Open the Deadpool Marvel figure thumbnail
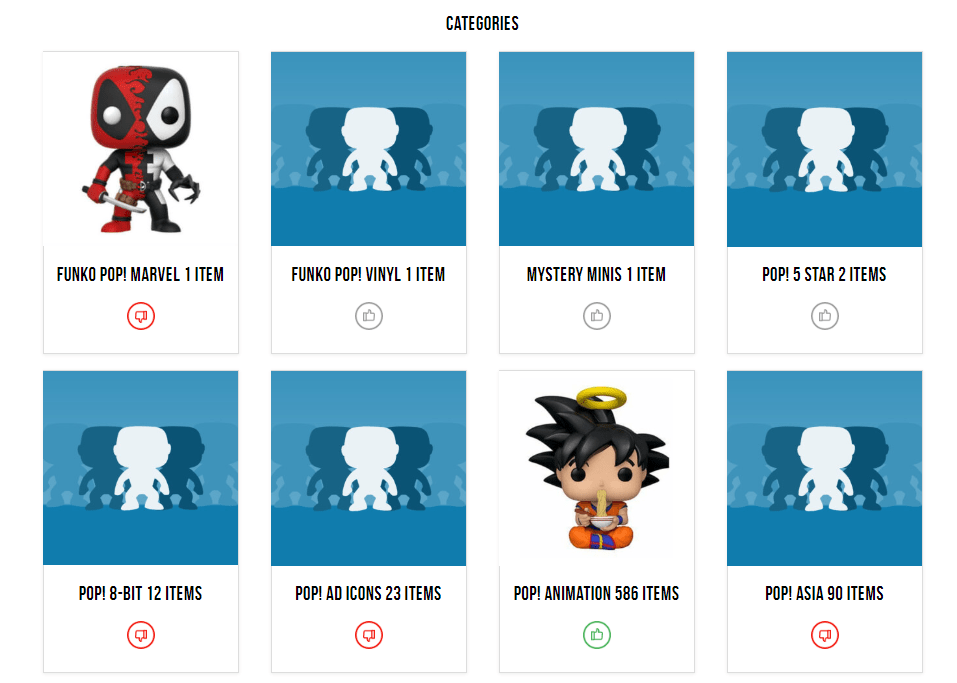The height and width of the screenshot is (683, 957). 141,149
